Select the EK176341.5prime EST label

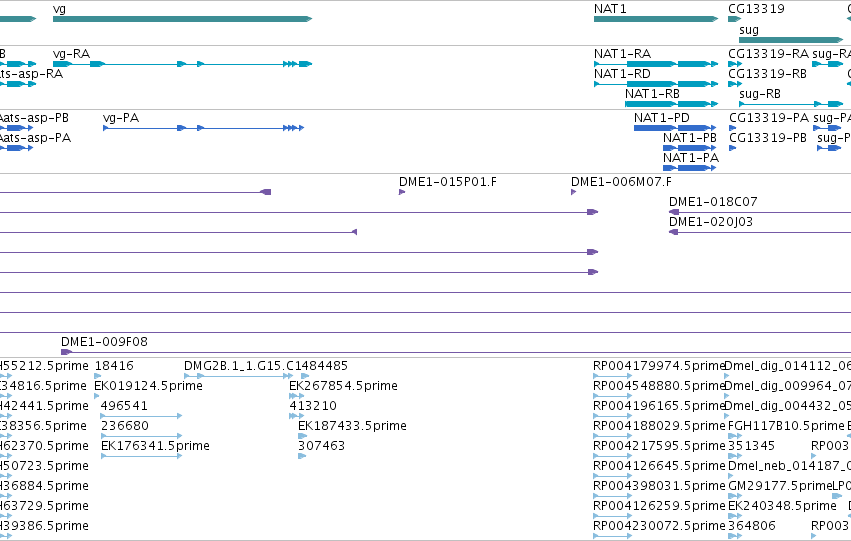pos(155,446)
